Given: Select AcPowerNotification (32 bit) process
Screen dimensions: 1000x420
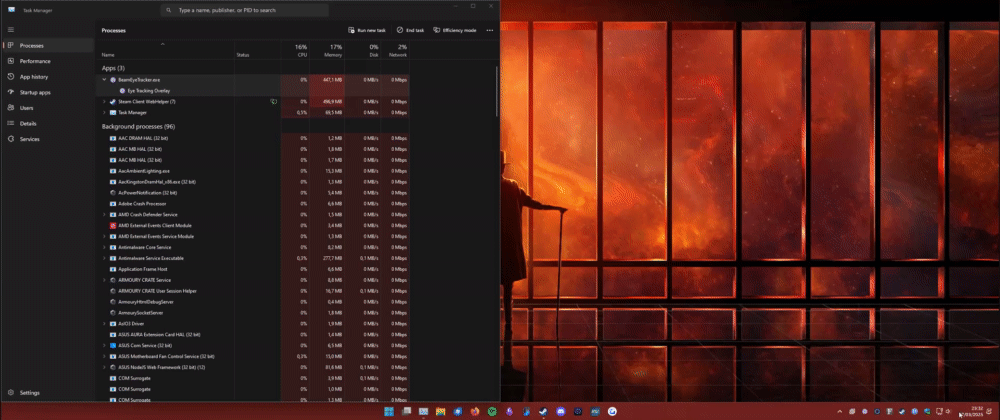Looking at the screenshot, I should (x=254, y=192).
